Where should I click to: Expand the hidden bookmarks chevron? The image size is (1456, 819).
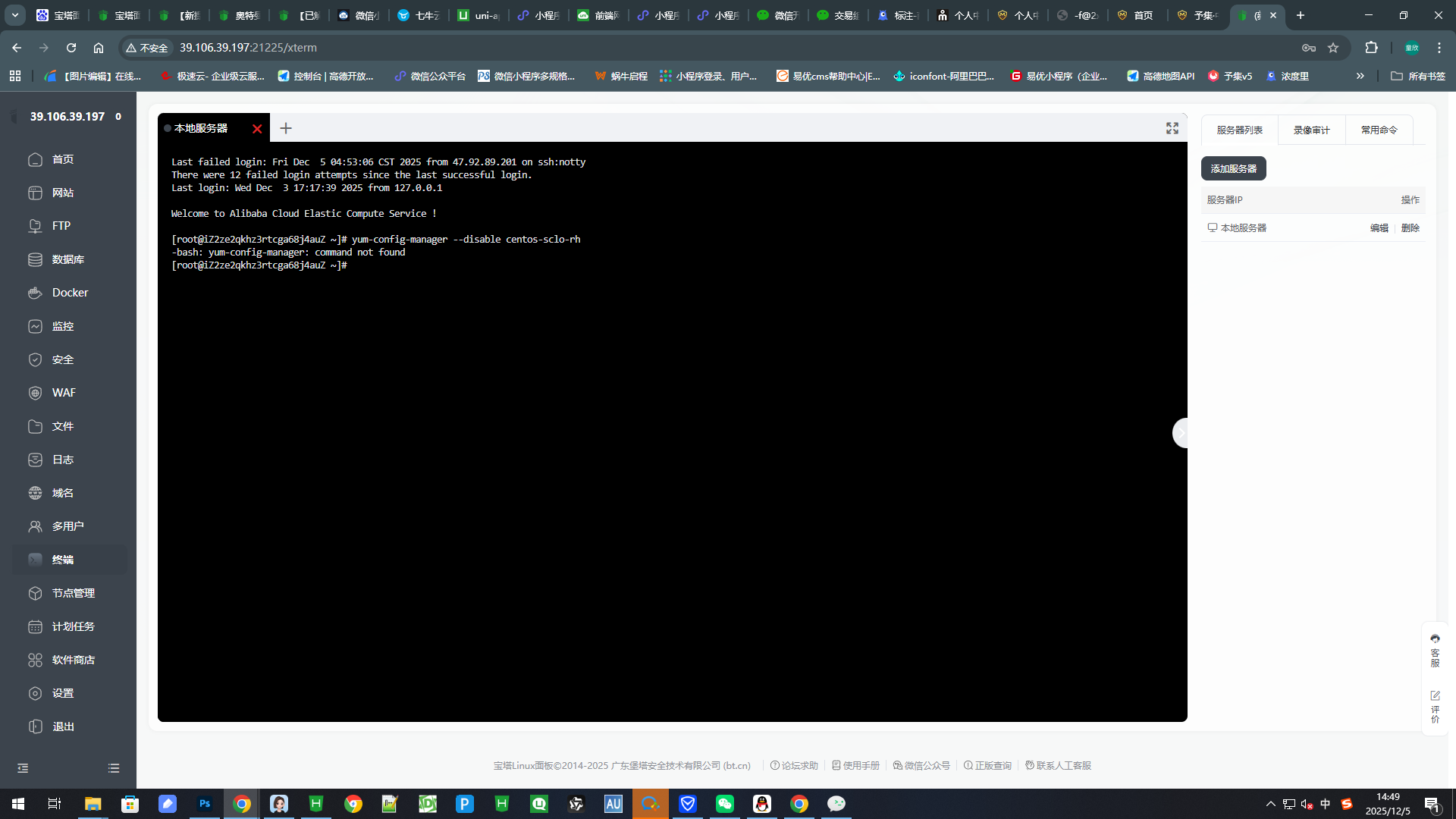pyautogui.click(x=1360, y=76)
